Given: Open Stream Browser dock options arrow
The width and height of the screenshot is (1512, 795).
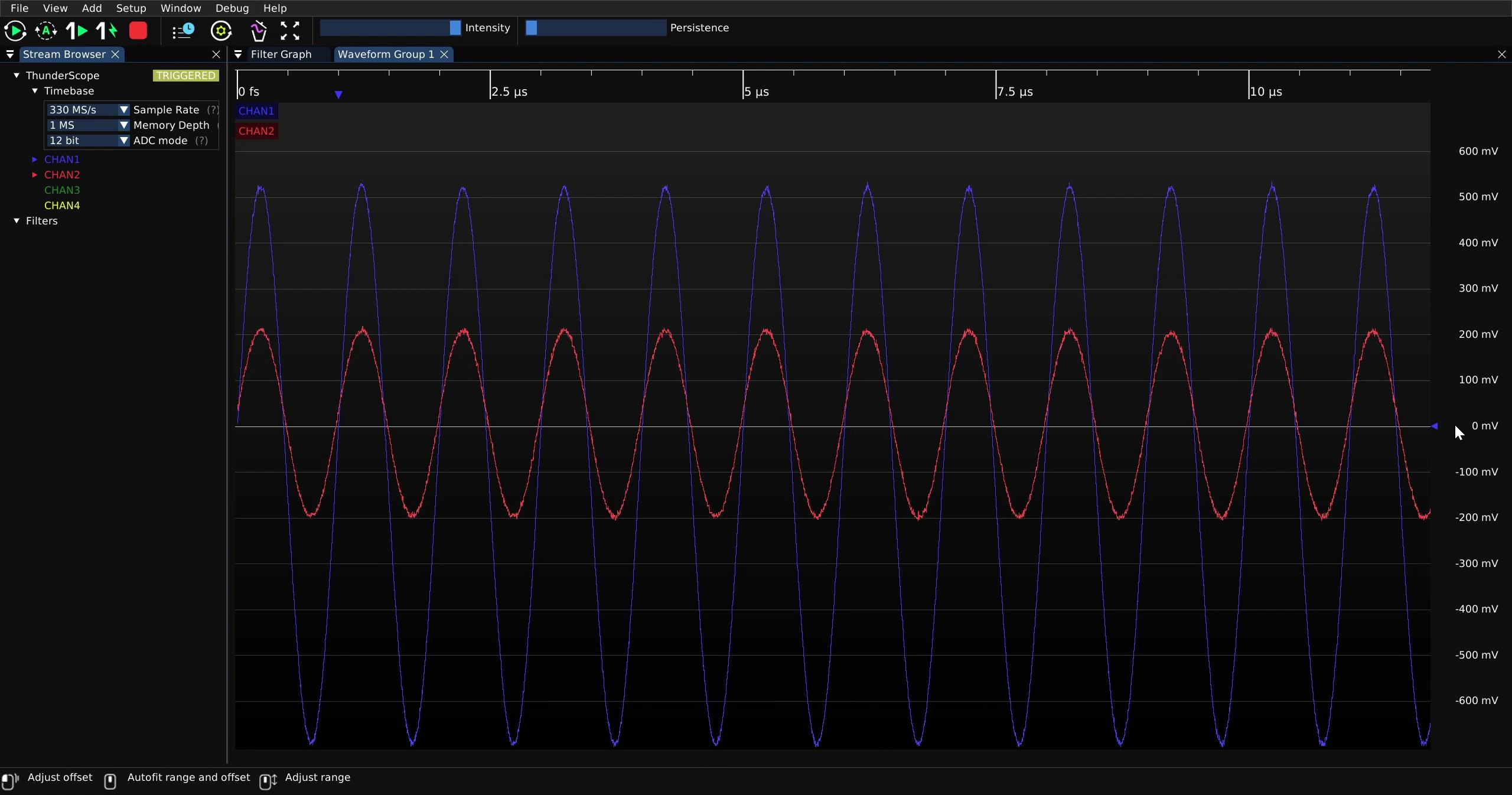Looking at the screenshot, I should click(10, 54).
